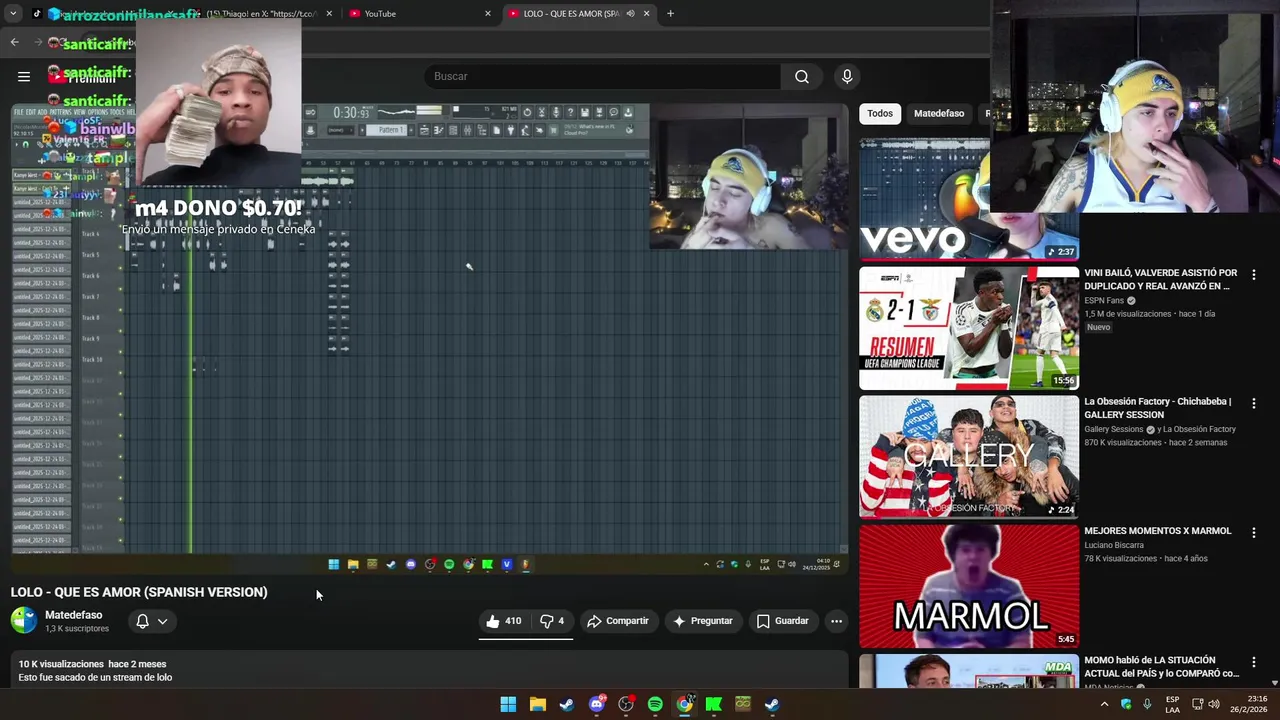Open the ESPN Resumen 2-1 thumbnail
1280x720 pixels.
tap(969, 328)
